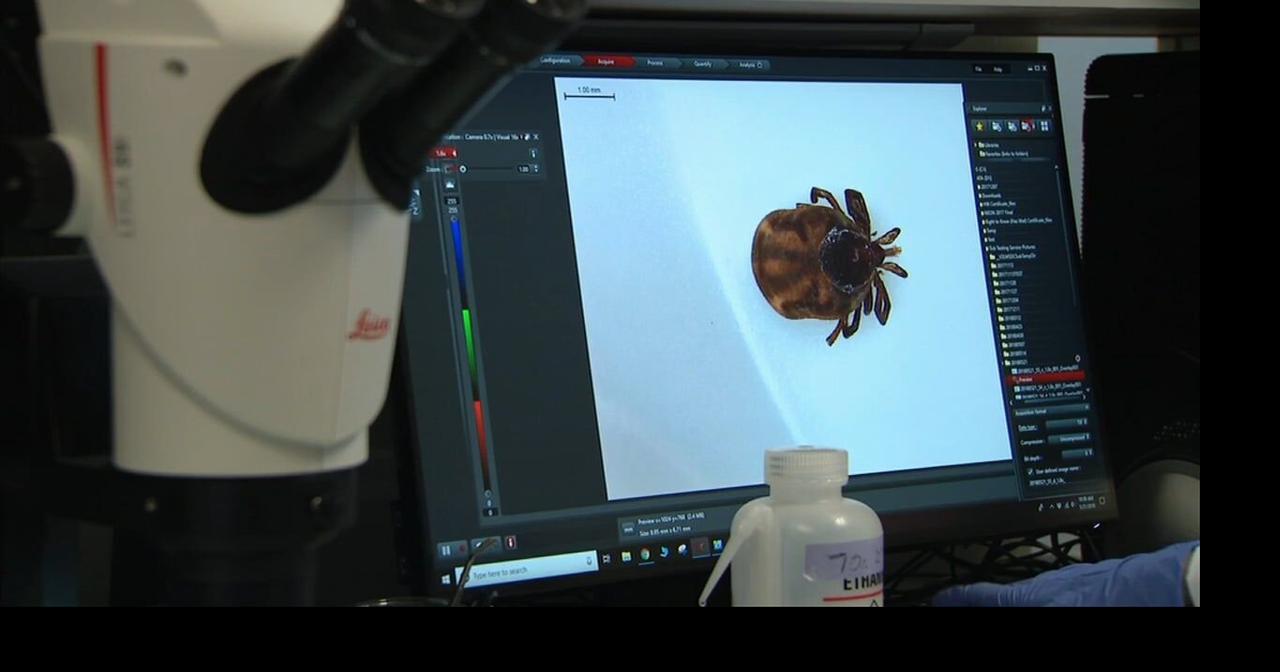
Task: Click the pin icon on the Explorer panel
Action: click(x=1044, y=107)
